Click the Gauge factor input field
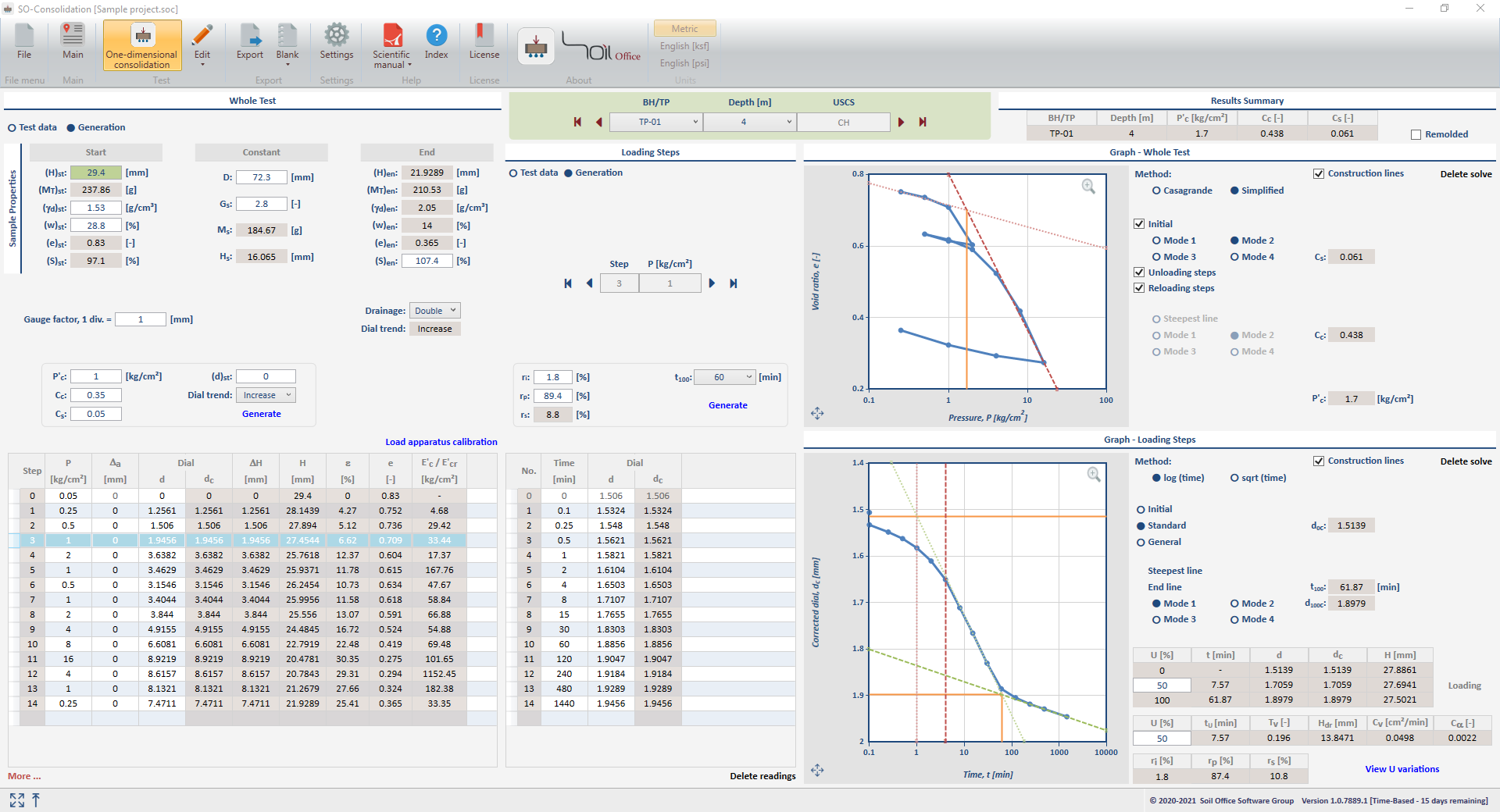1500x812 pixels. [141, 319]
